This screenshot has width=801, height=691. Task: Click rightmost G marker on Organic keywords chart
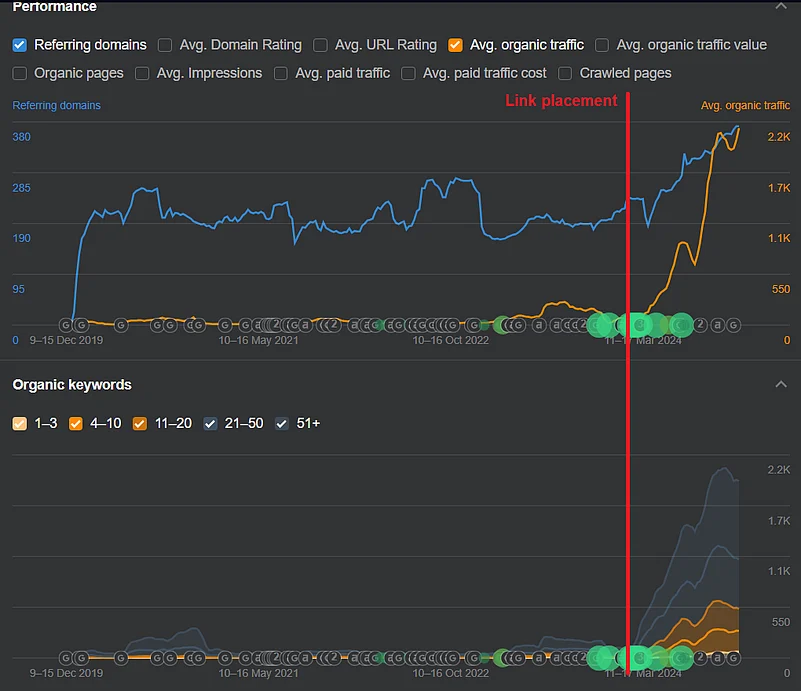coord(733,658)
